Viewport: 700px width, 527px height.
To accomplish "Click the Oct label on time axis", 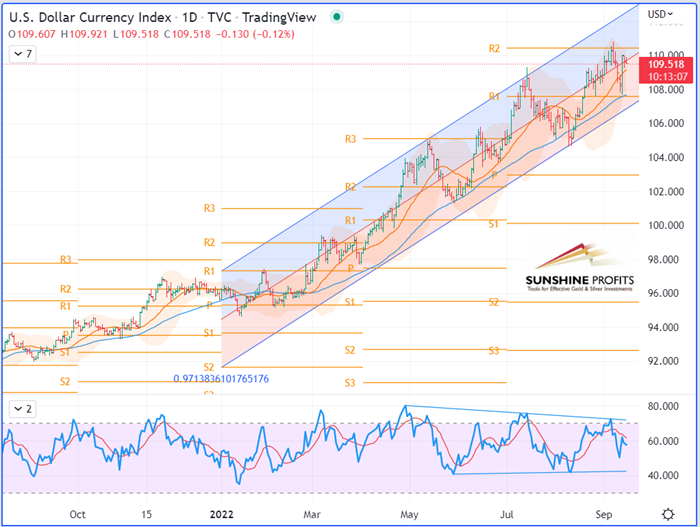I will coord(78,513).
